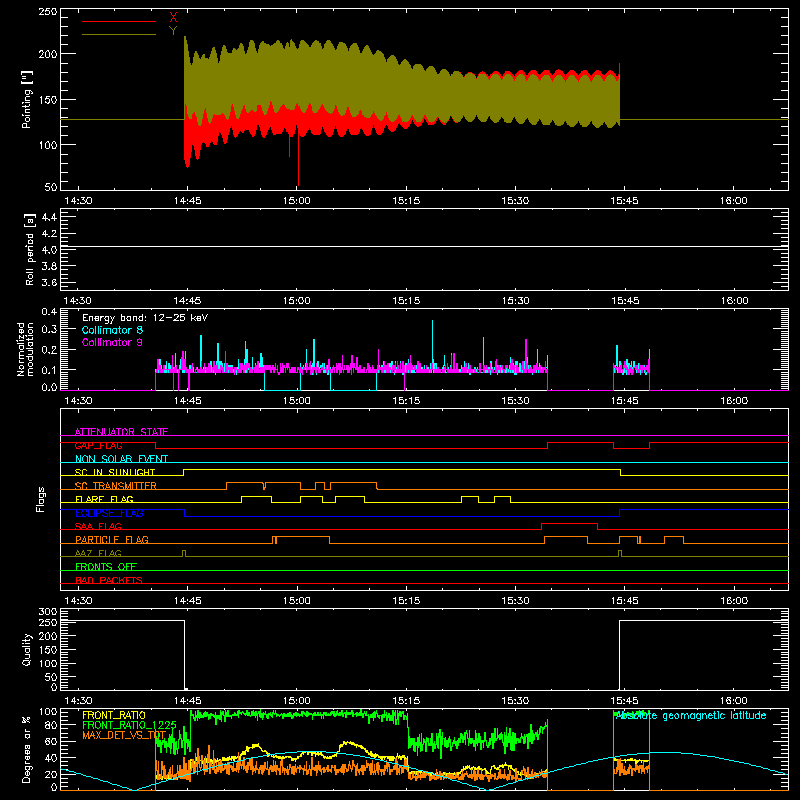Click the NON_SOLAR_EVENT flag label
Viewport: 800px width, 800px height.
click(121, 459)
